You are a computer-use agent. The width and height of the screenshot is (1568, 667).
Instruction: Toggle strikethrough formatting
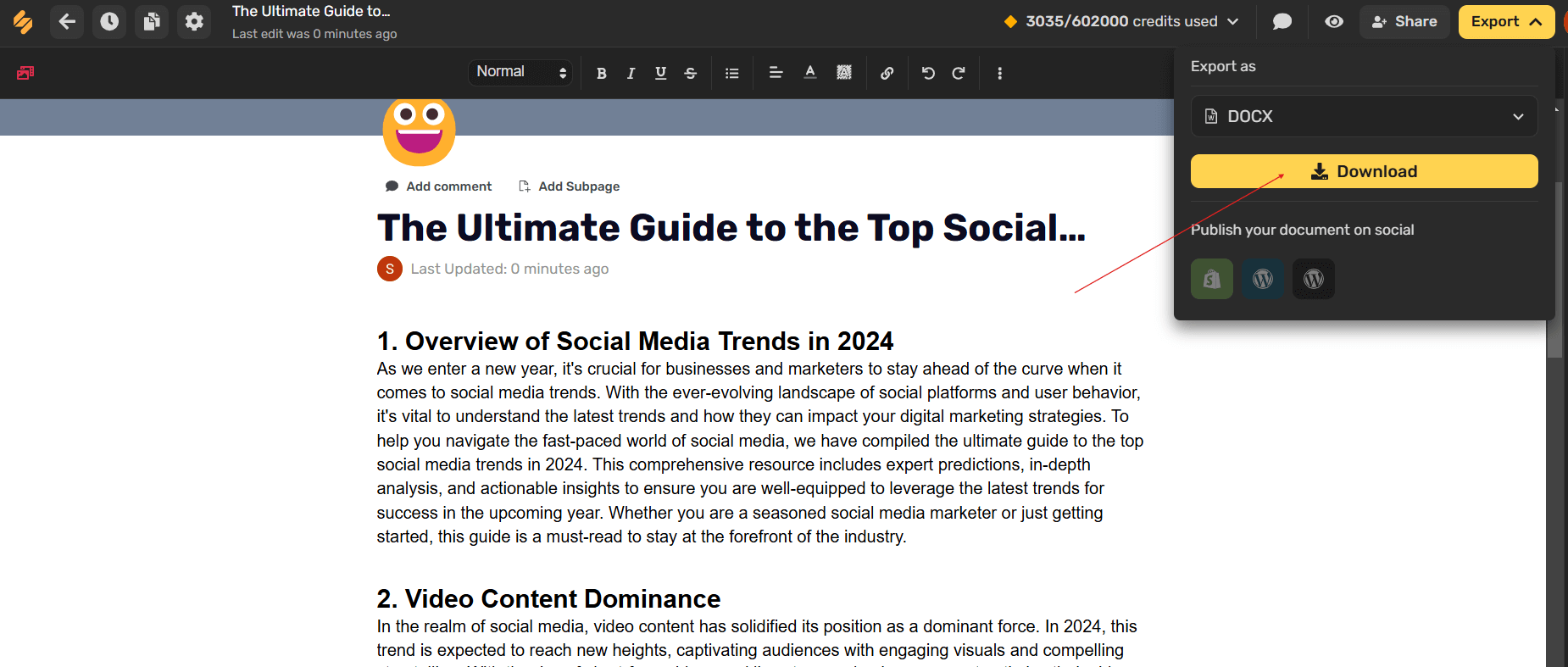tap(691, 73)
